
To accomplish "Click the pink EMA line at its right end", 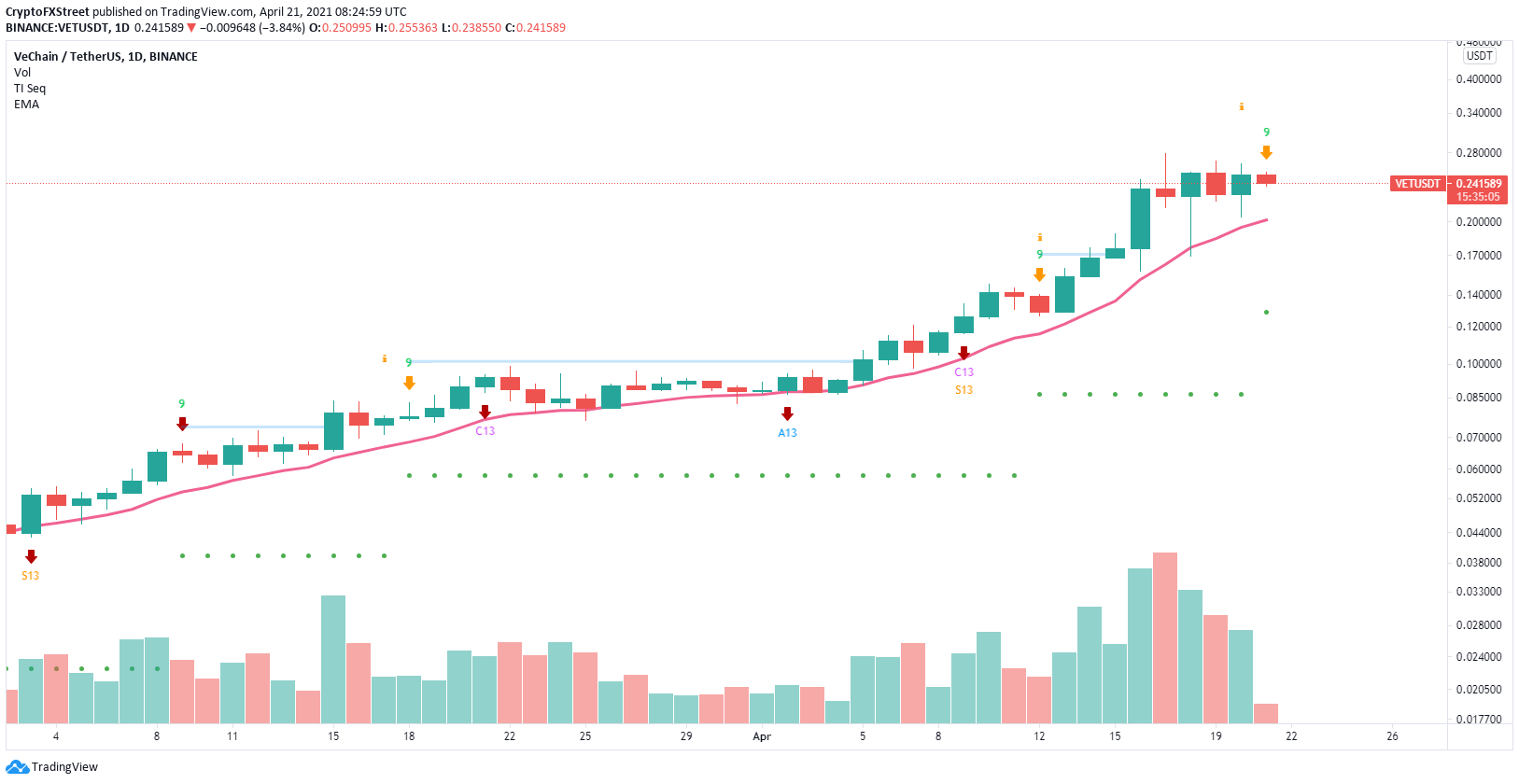I will coord(1264,220).
